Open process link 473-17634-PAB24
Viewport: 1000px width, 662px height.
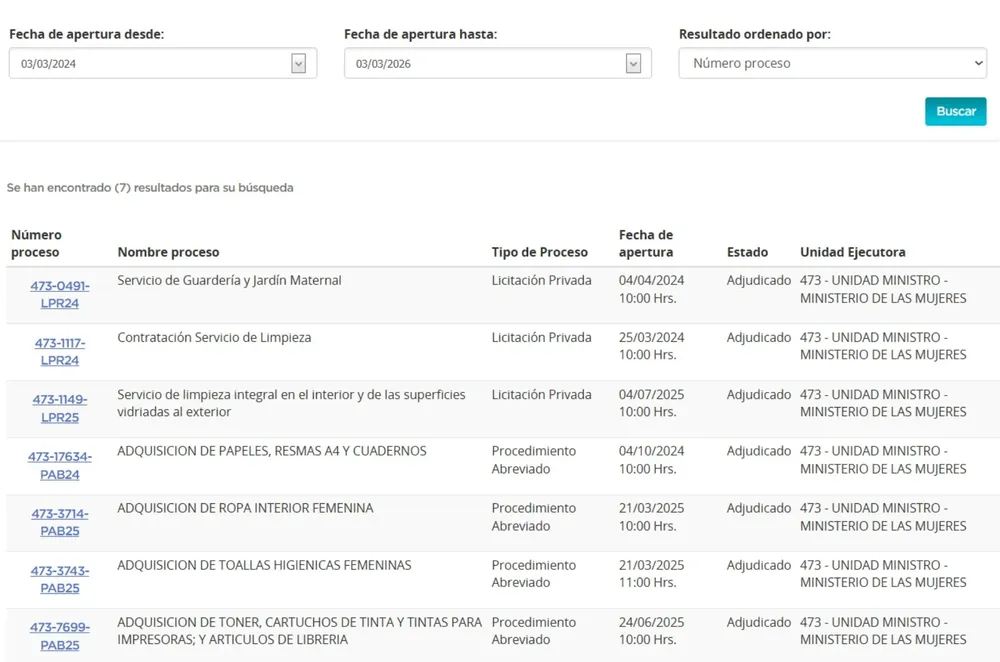(60, 466)
